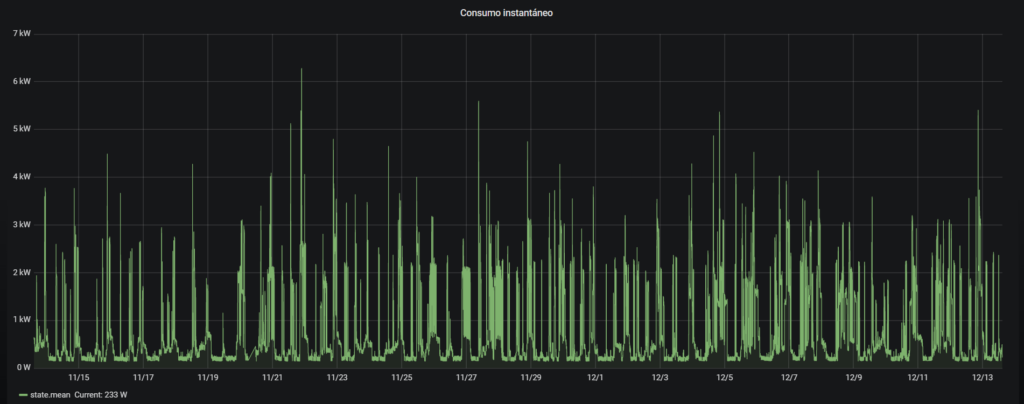Click the 11/23 date axis label
The height and width of the screenshot is (404, 1024).
[337, 377]
